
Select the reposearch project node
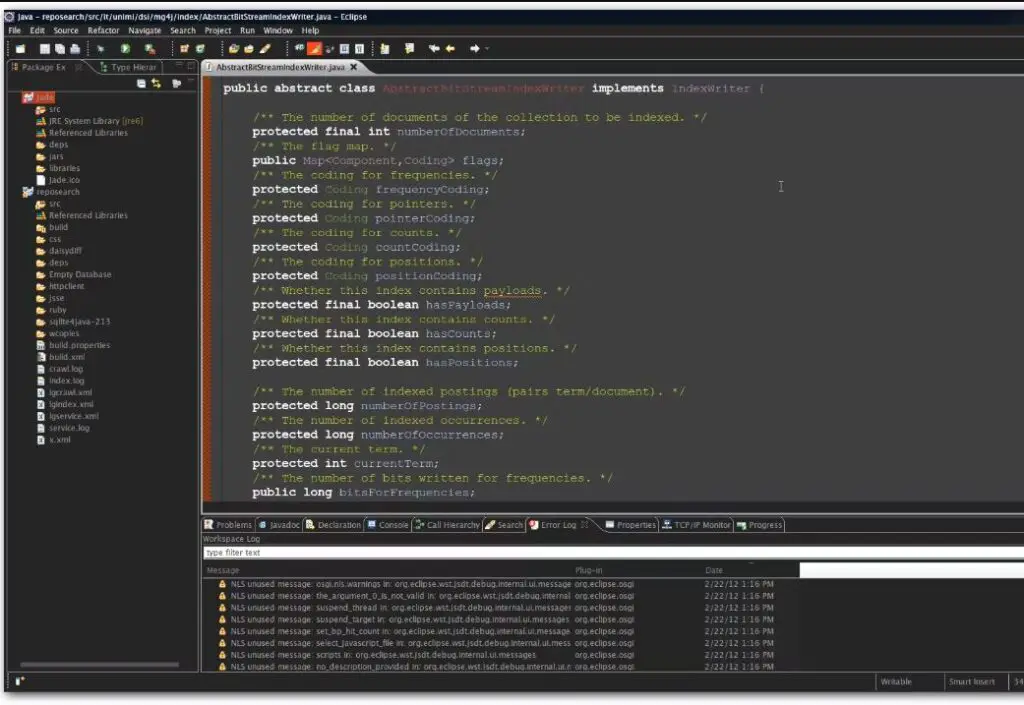click(51, 192)
